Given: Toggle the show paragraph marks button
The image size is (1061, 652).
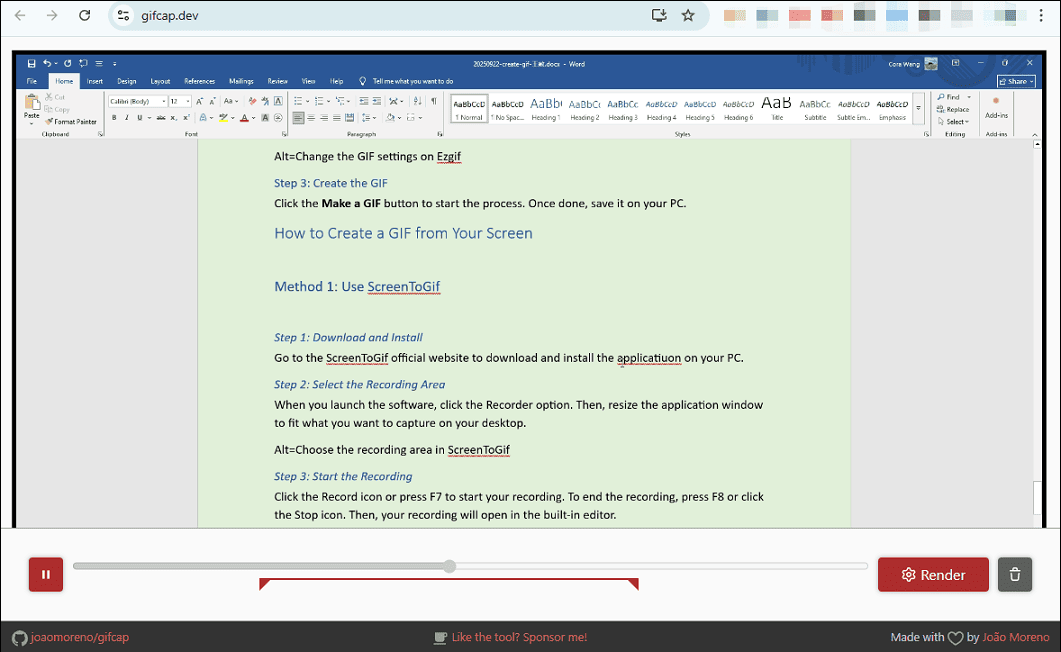Looking at the screenshot, I should [433, 101].
